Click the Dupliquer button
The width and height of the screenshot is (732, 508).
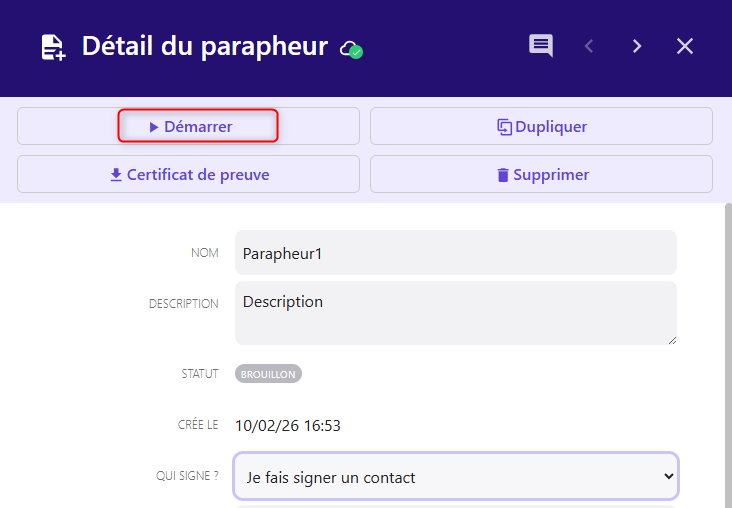[541, 127]
